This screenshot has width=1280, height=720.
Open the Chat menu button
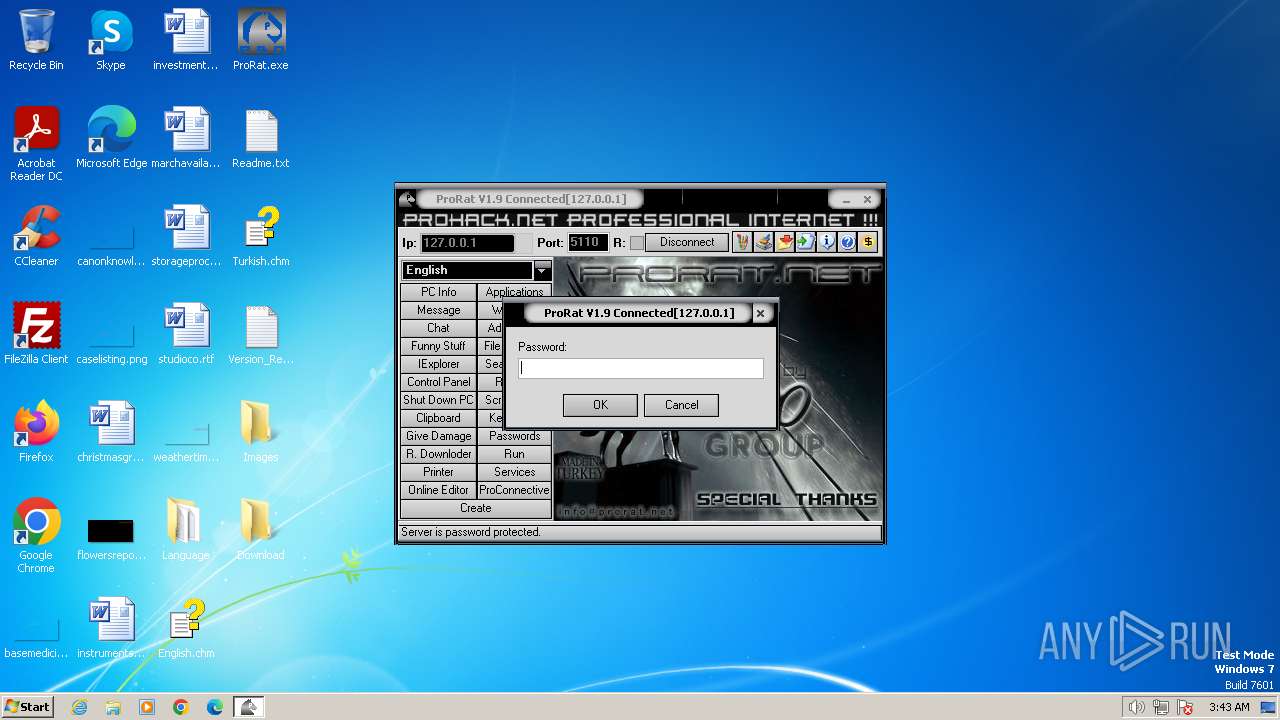(438, 328)
